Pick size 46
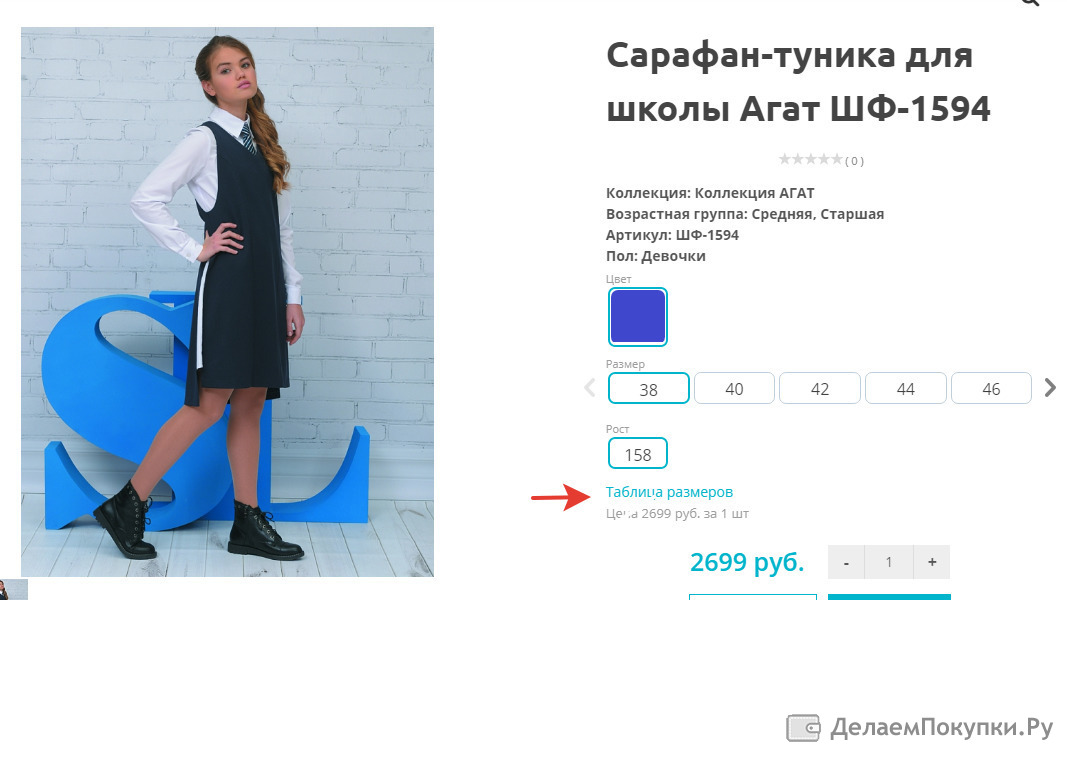 click(x=991, y=388)
